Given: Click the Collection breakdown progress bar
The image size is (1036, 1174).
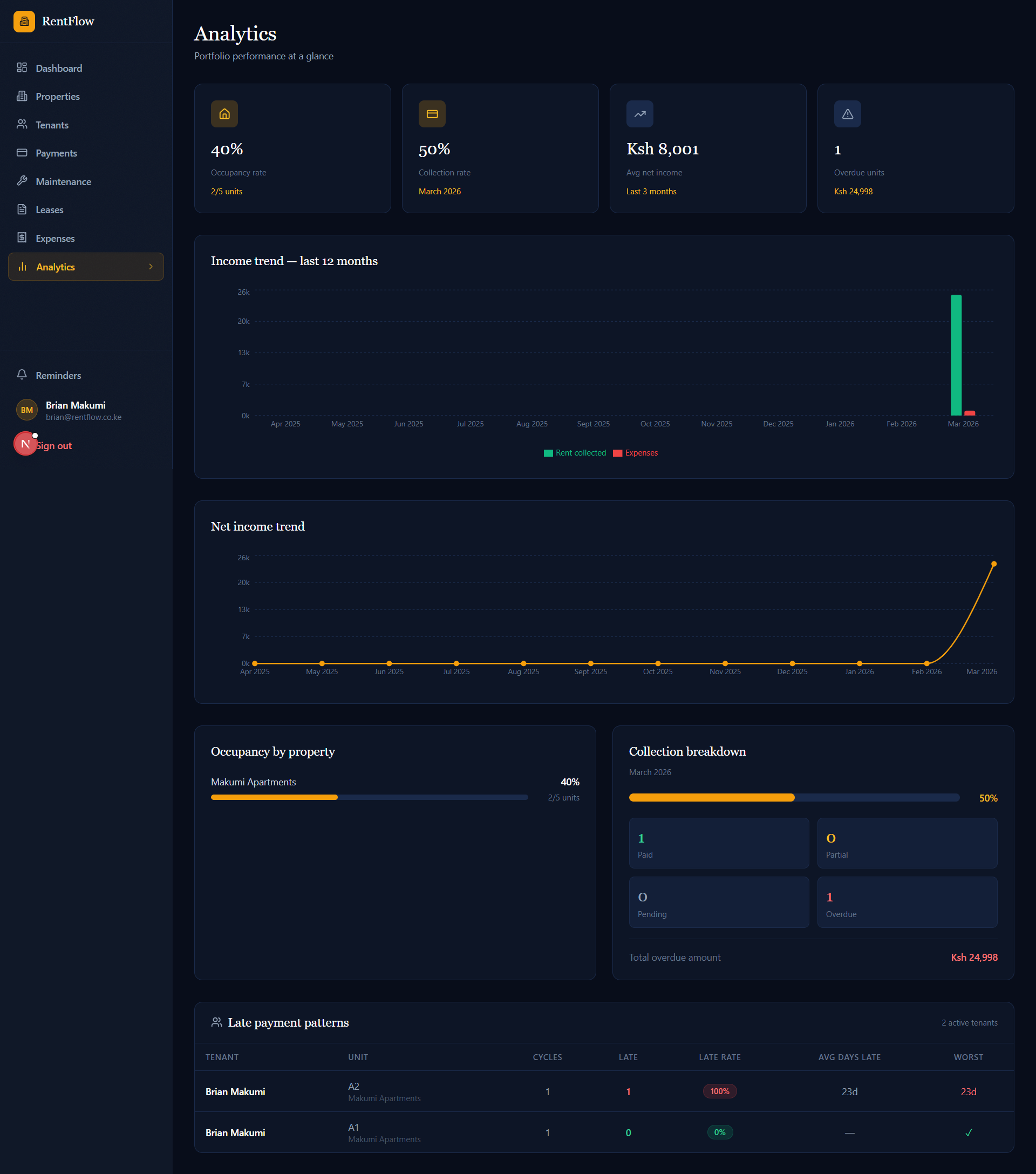Looking at the screenshot, I should (x=794, y=797).
